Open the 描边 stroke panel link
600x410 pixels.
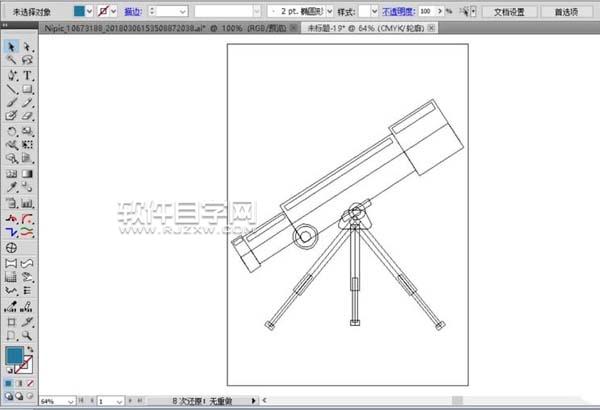click(x=133, y=12)
